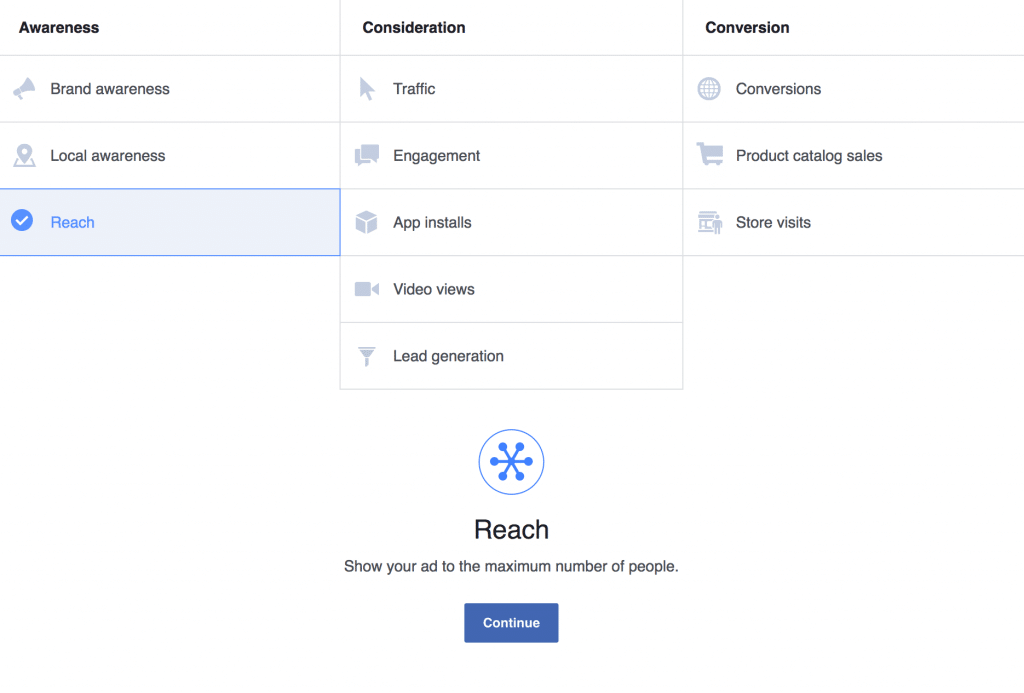Choose the Engagement chat bubbles icon
Viewport: 1024px width, 693px height.
[366, 155]
